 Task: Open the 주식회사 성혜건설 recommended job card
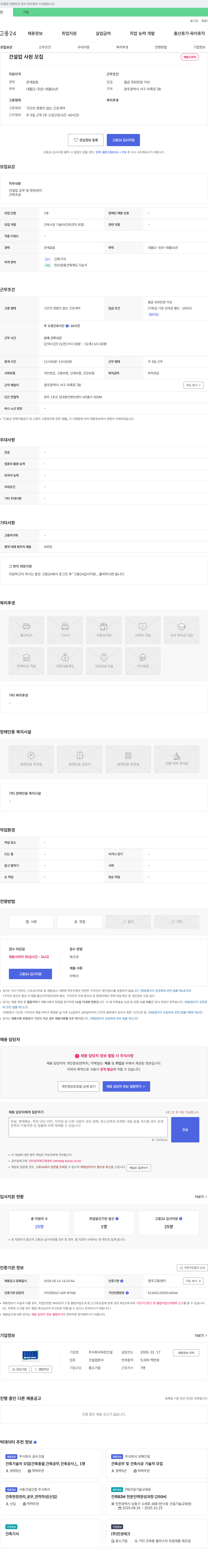[x=157, y=1463]
